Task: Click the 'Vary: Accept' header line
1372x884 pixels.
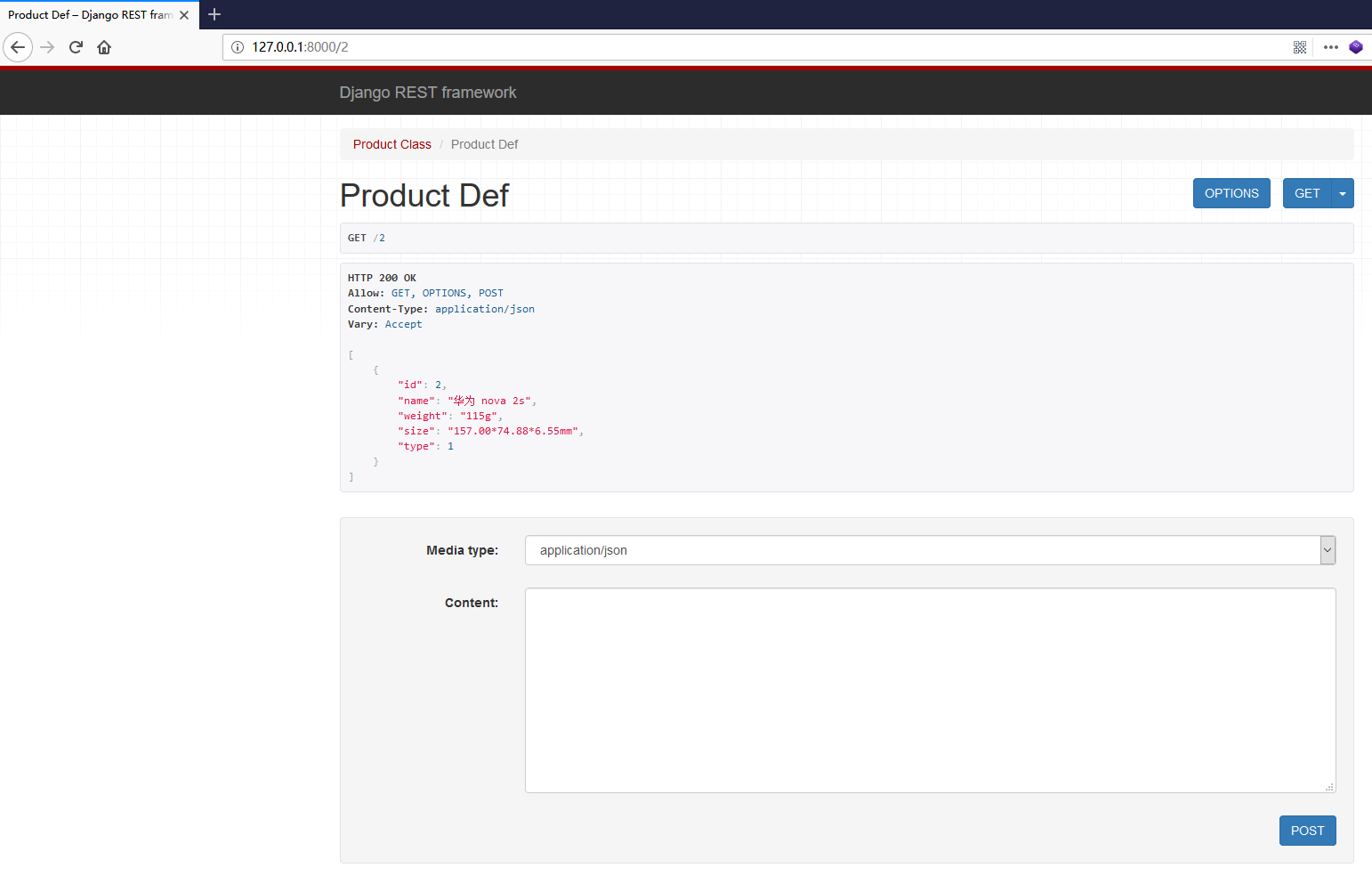Action: tap(385, 324)
